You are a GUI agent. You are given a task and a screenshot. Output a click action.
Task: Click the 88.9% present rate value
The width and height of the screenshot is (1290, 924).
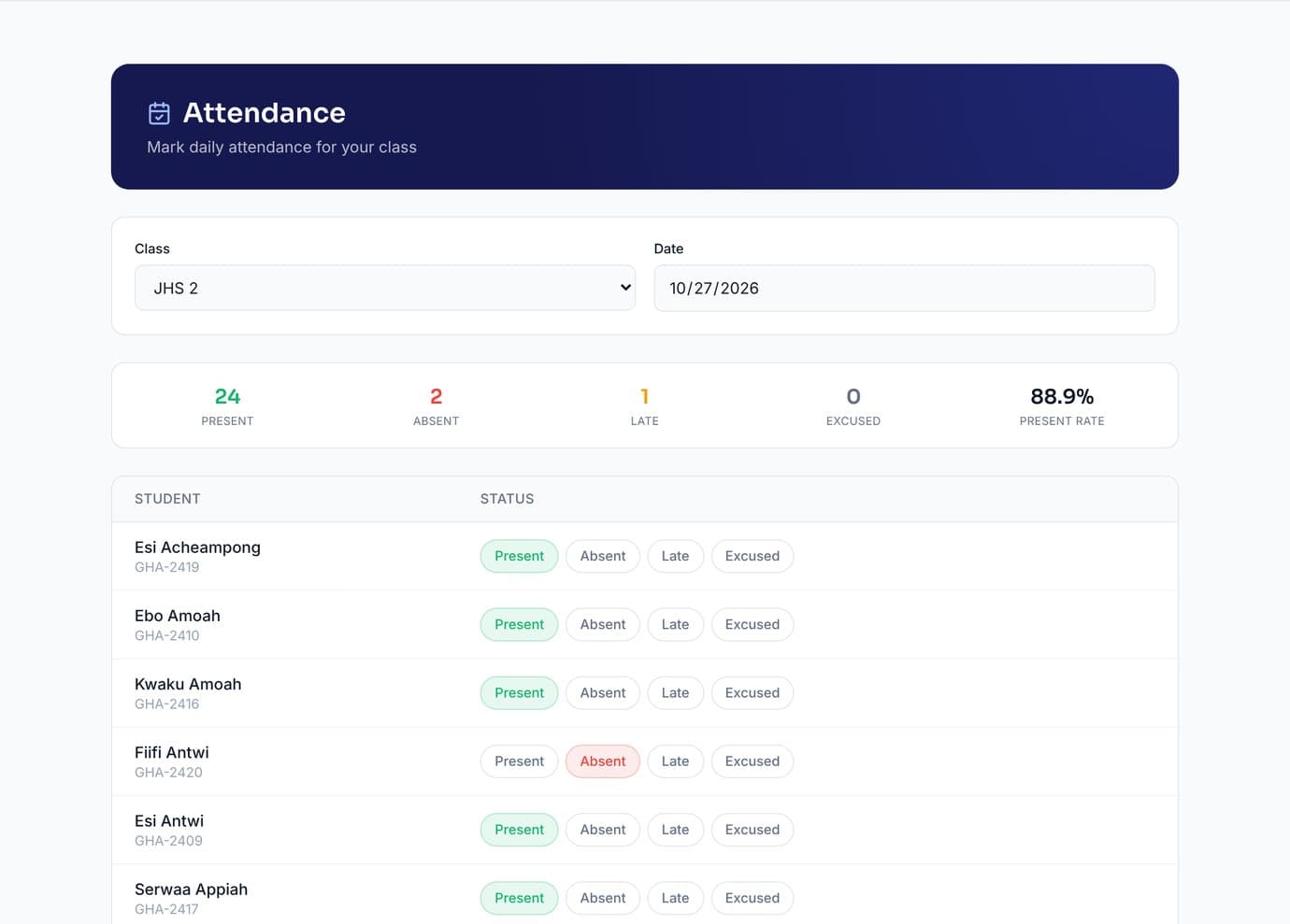tap(1062, 396)
